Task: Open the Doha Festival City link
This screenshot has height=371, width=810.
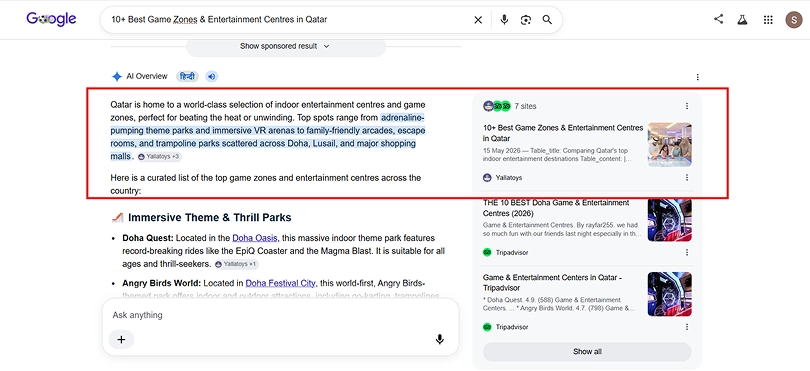Action: [x=280, y=283]
